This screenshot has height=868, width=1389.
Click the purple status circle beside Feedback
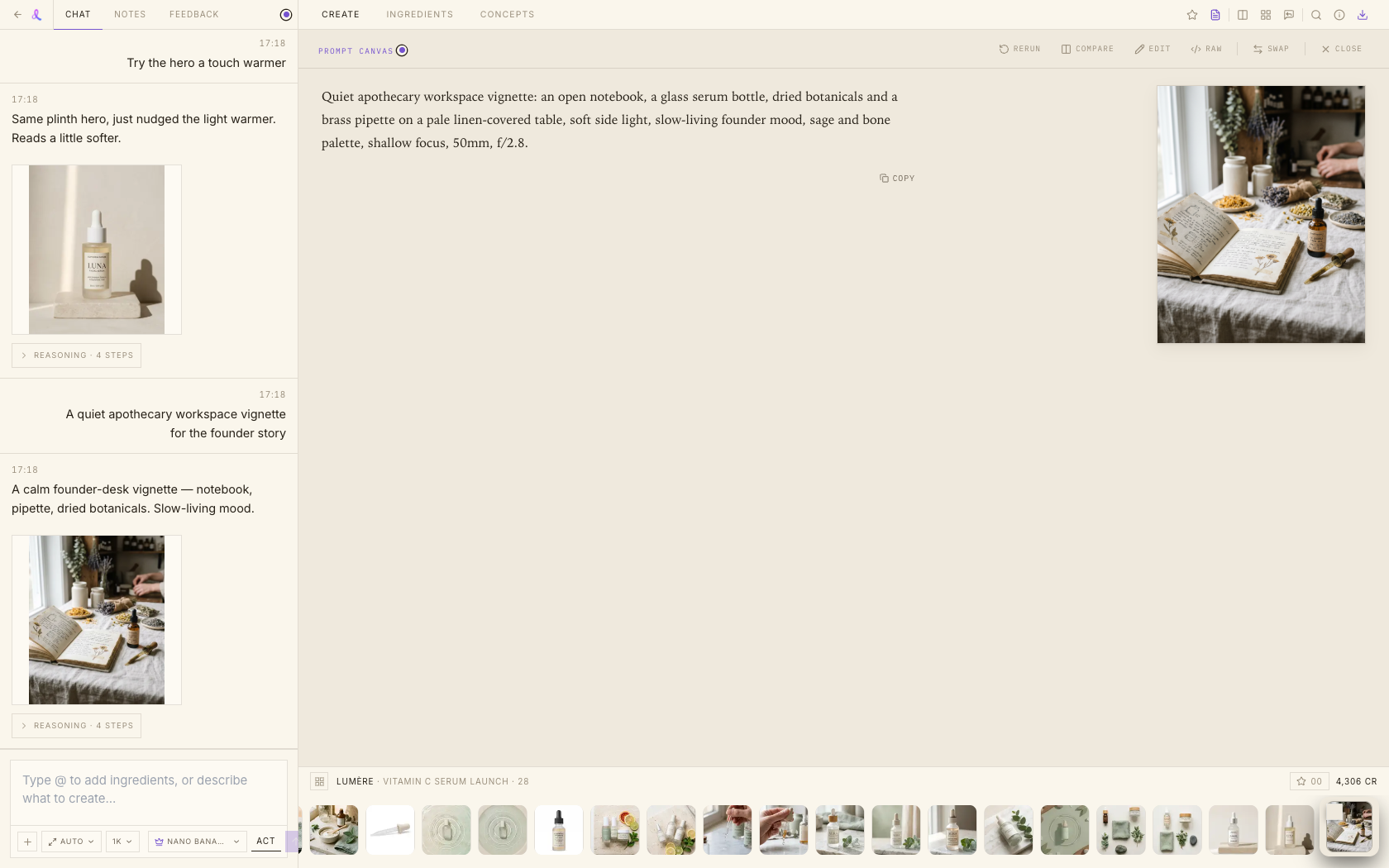pos(286,15)
